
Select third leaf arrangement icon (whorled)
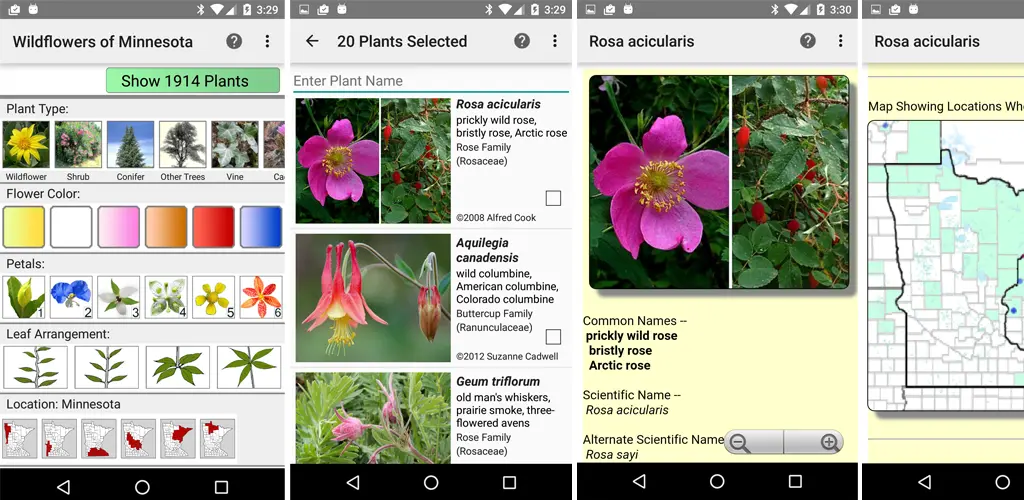178,367
